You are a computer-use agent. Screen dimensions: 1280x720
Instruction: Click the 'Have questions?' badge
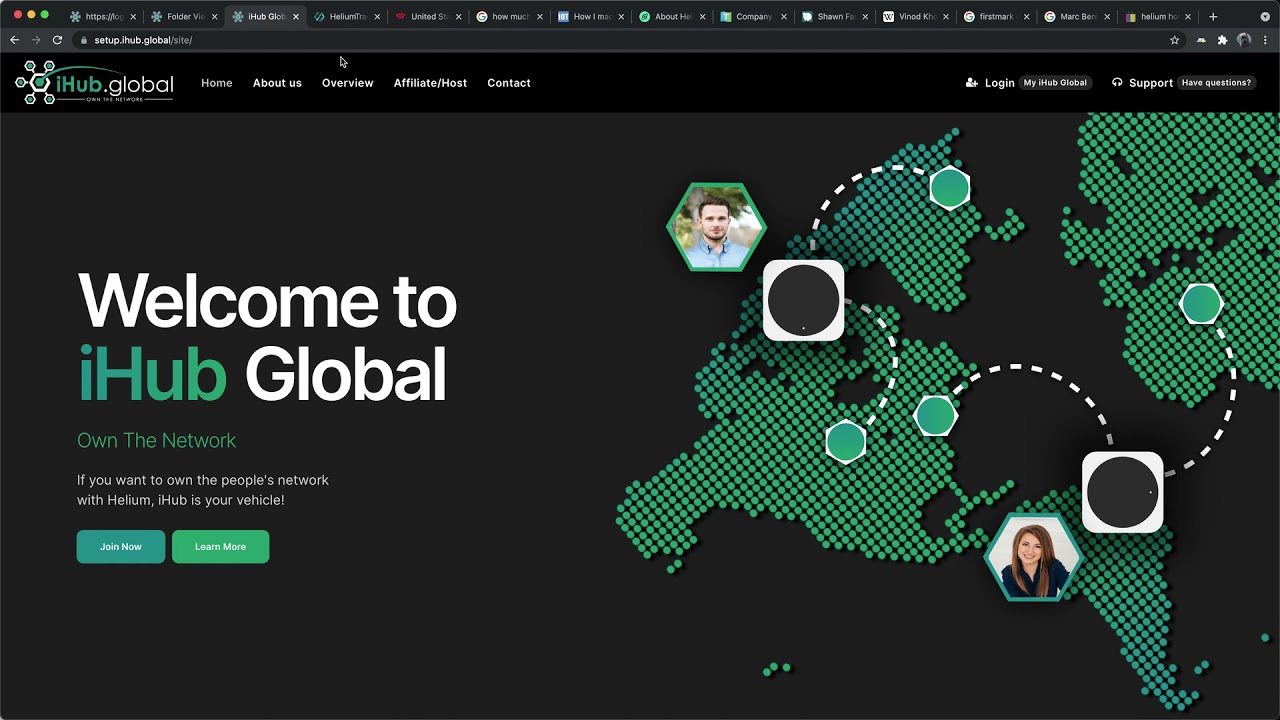click(1216, 83)
